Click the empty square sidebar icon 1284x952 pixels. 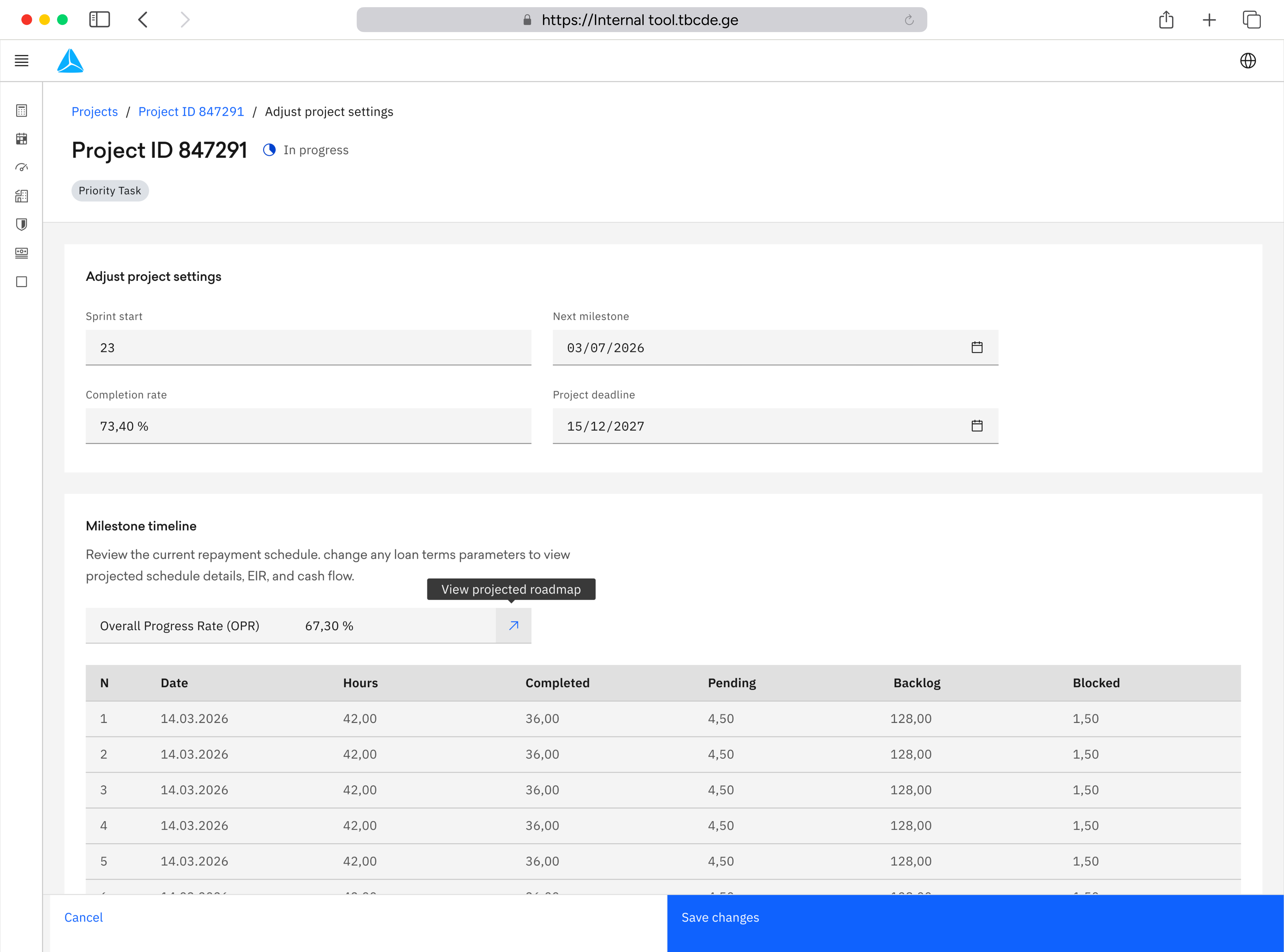coord(21,282)
